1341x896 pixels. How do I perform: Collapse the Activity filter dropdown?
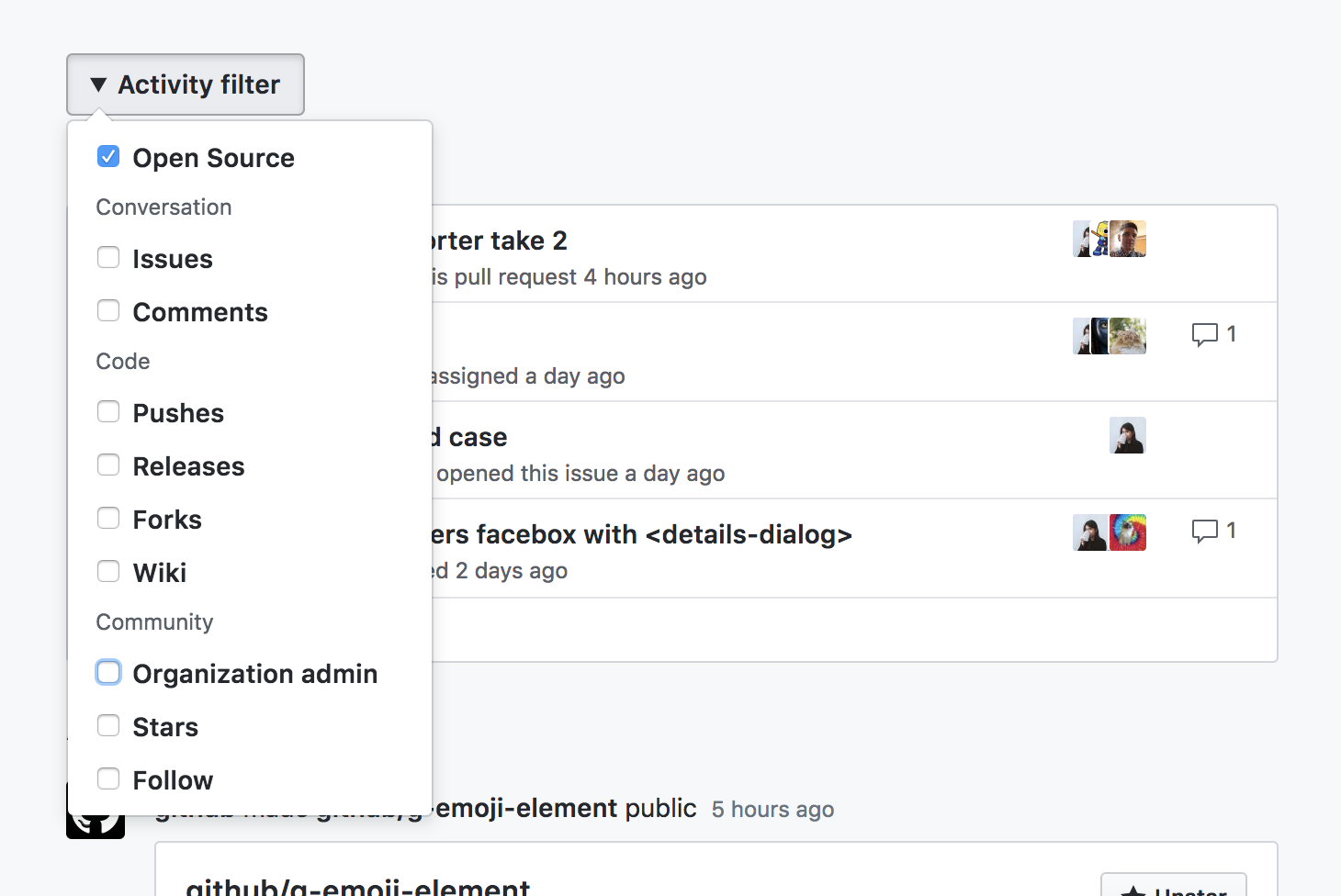tap(185, 84)
